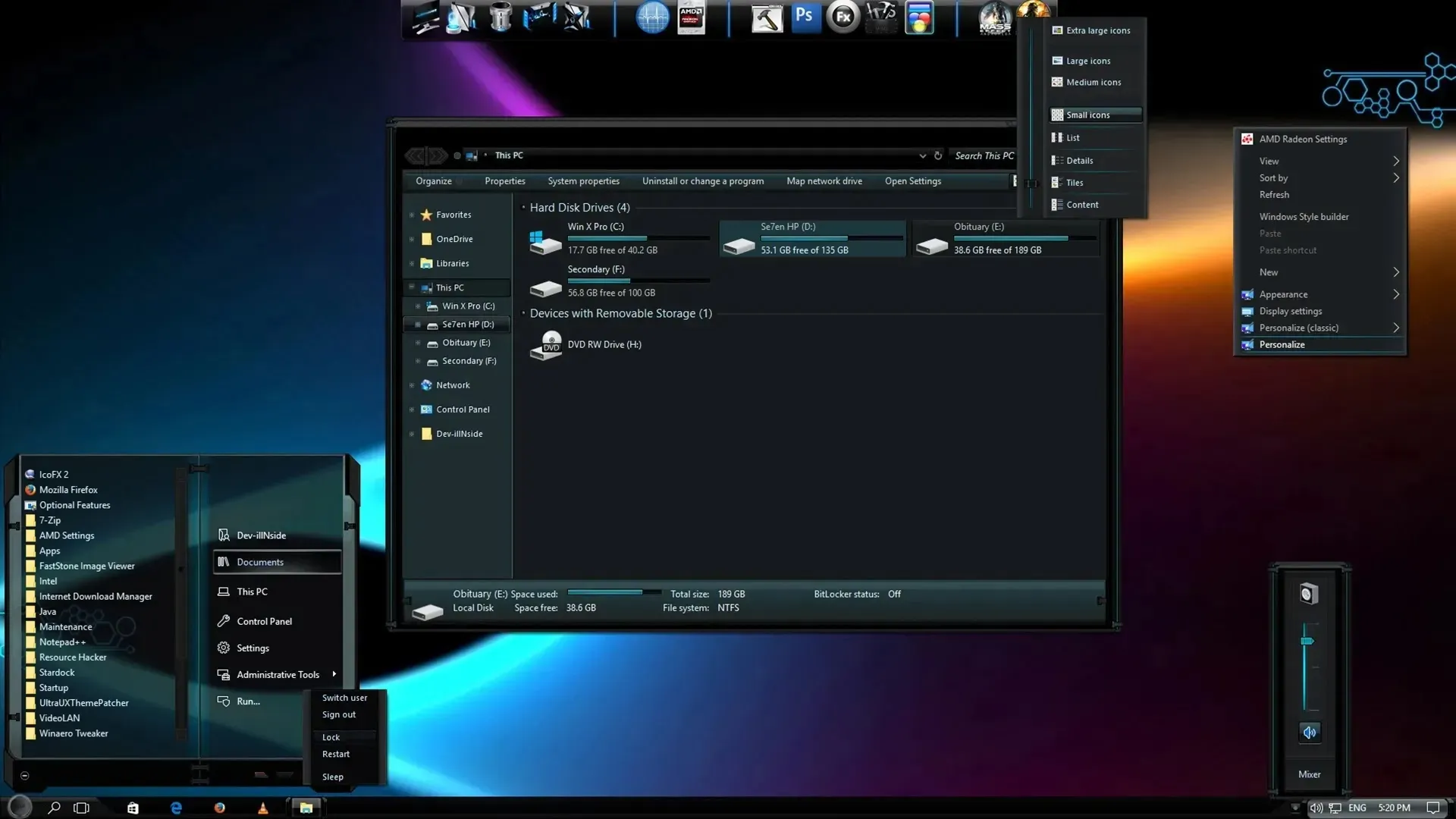Click Uninstall or change a program
The width and height of the screenshot is (1456, 819).
point(703,181)
